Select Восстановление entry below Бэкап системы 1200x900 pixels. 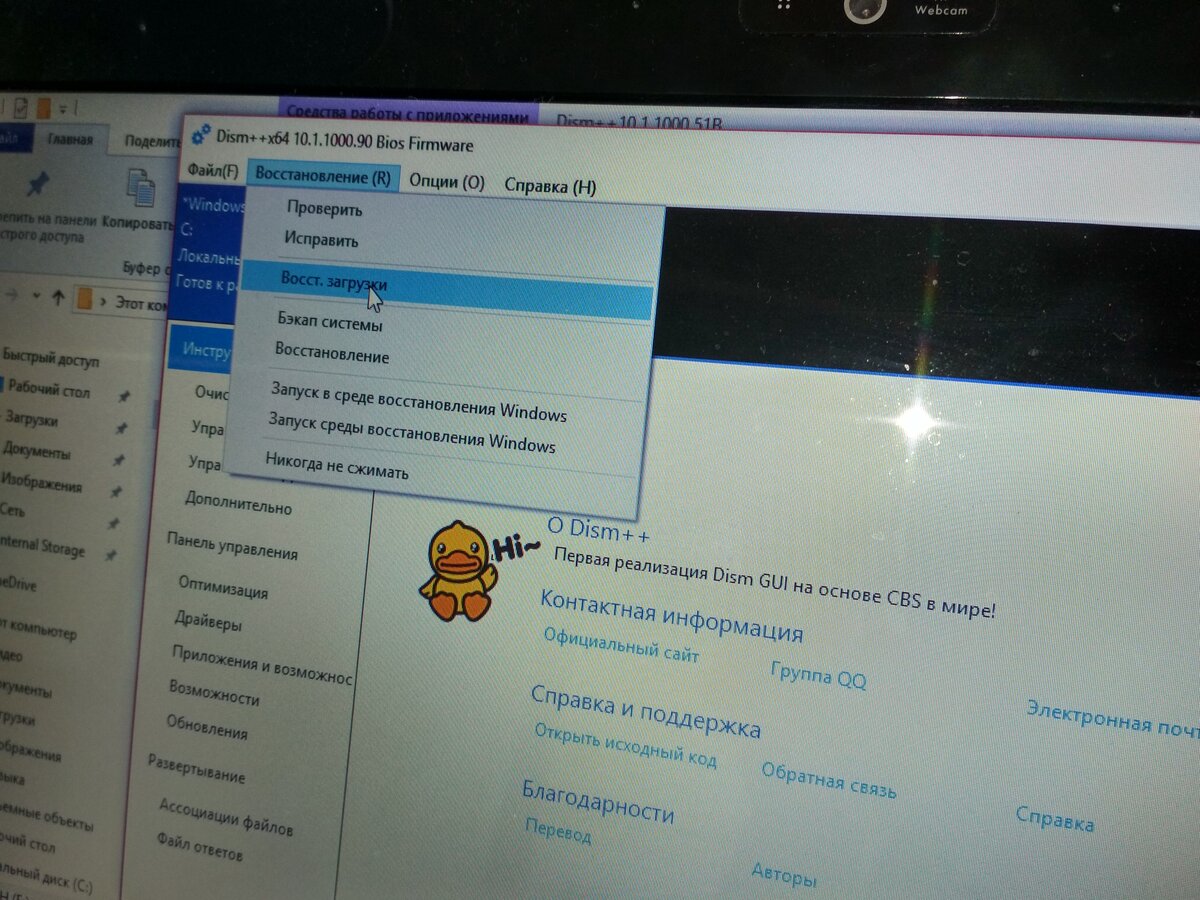pyautogui.click(x=332, y=355)
